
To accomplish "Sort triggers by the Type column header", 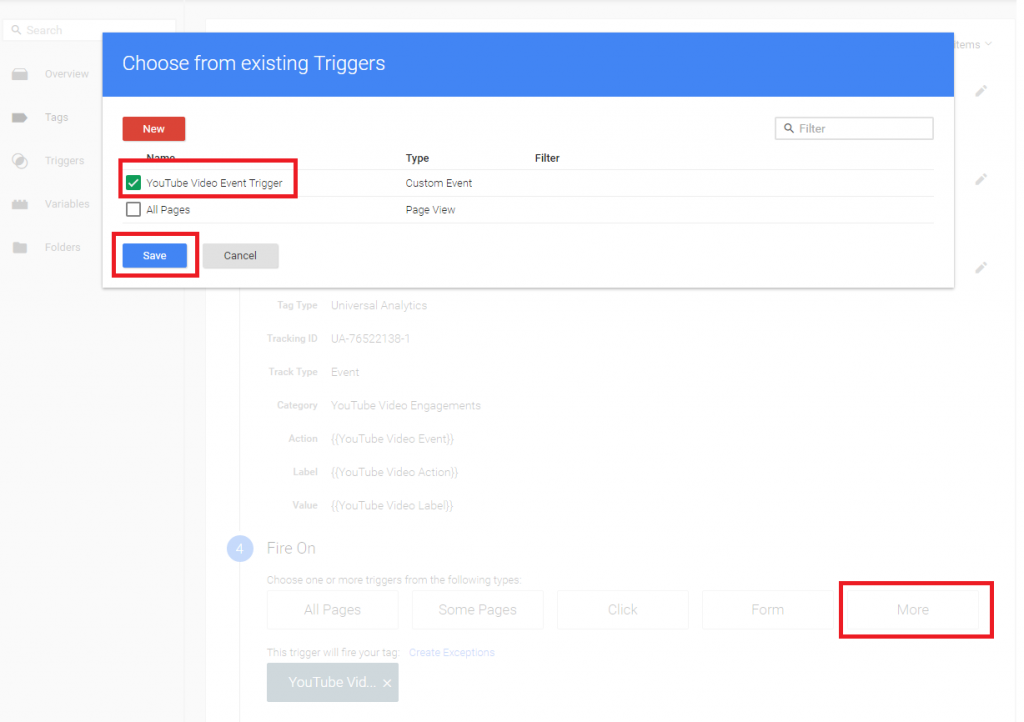I will (417, 158).
